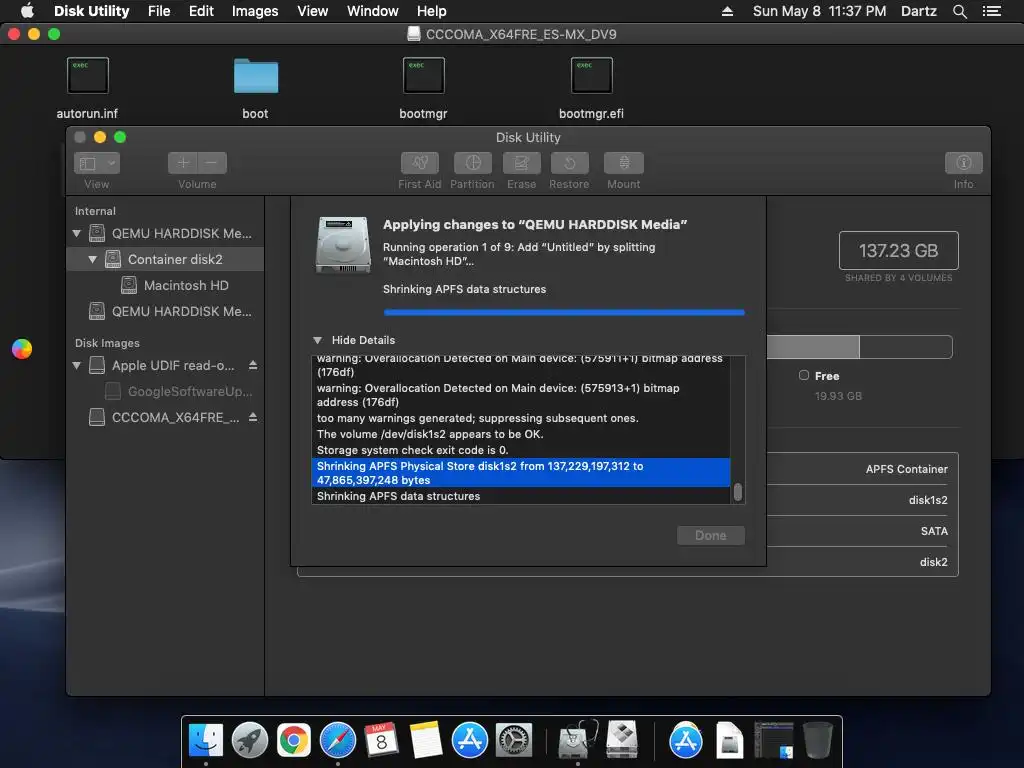Click 'Shrinking APFS data structures' status text

464,289
